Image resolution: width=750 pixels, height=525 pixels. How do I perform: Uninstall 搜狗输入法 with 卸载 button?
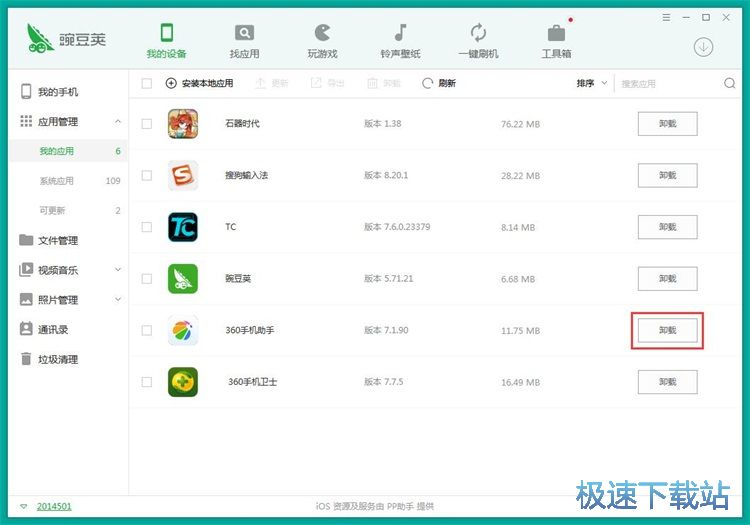[x=667, y=175]
